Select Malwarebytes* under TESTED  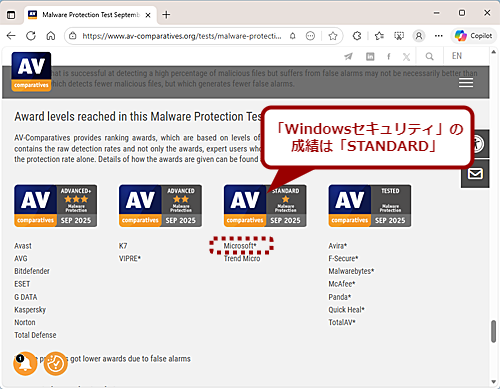pyautogui.click(x=351, y=271)
